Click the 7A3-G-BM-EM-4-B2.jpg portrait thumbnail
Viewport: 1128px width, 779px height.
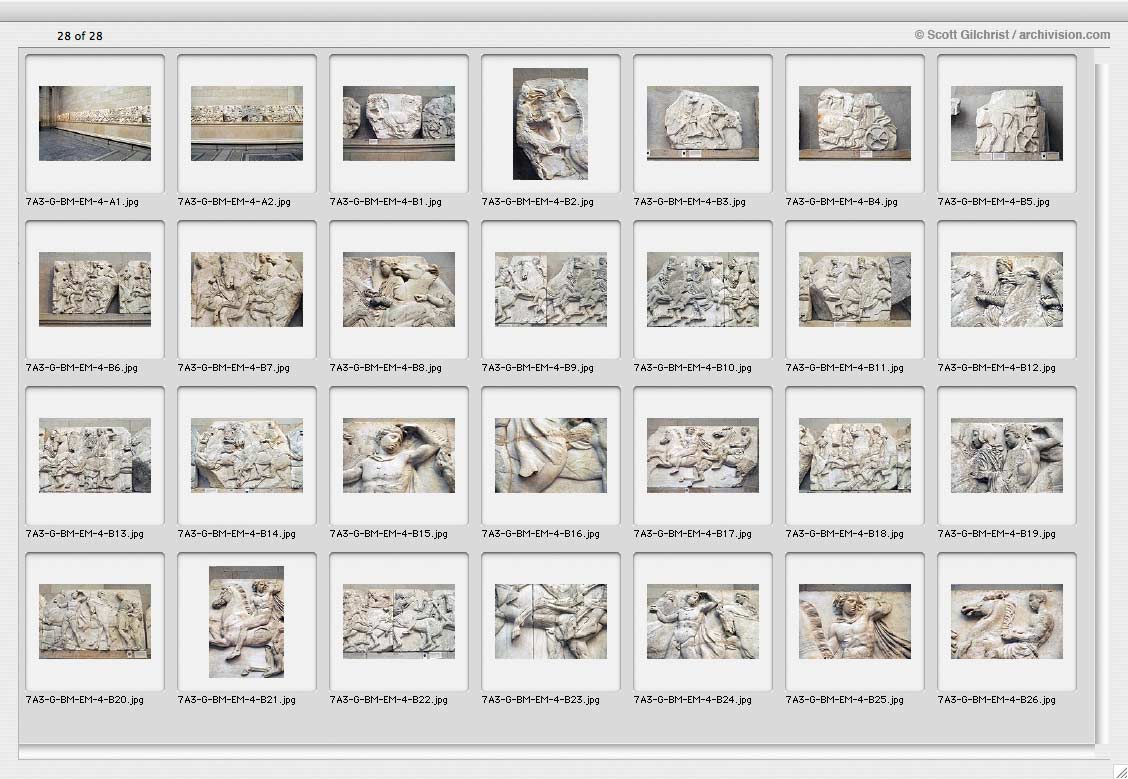[550, 124]
